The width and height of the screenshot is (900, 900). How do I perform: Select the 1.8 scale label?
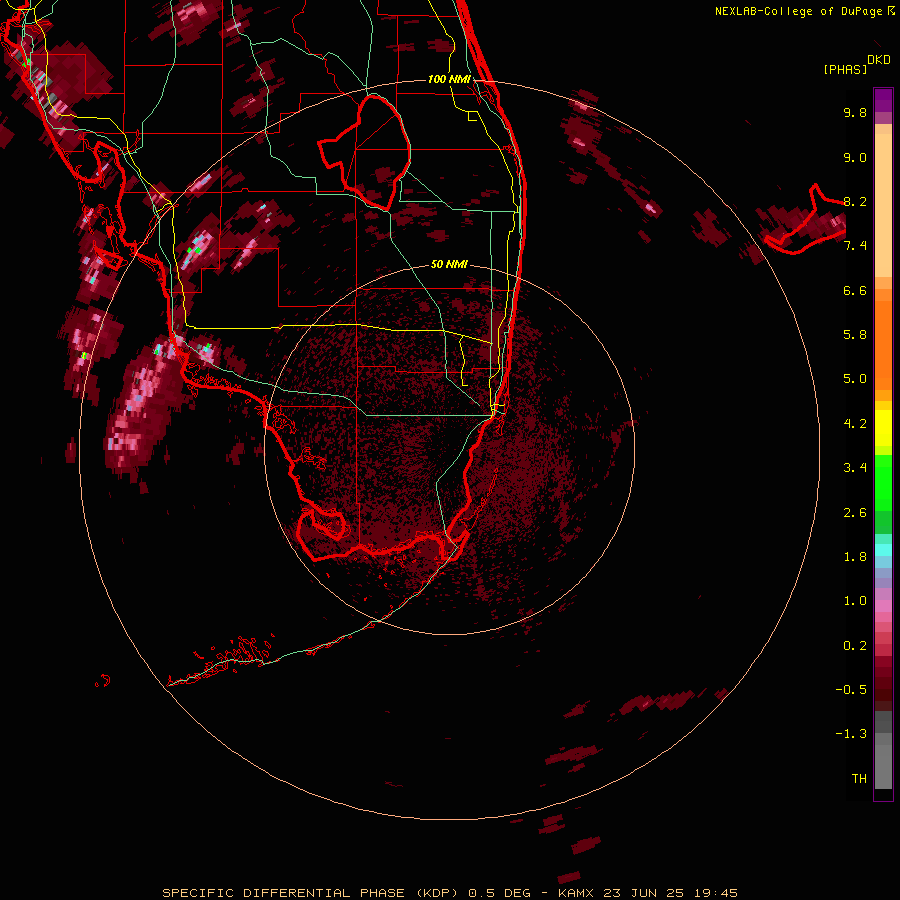click(855, 557)
